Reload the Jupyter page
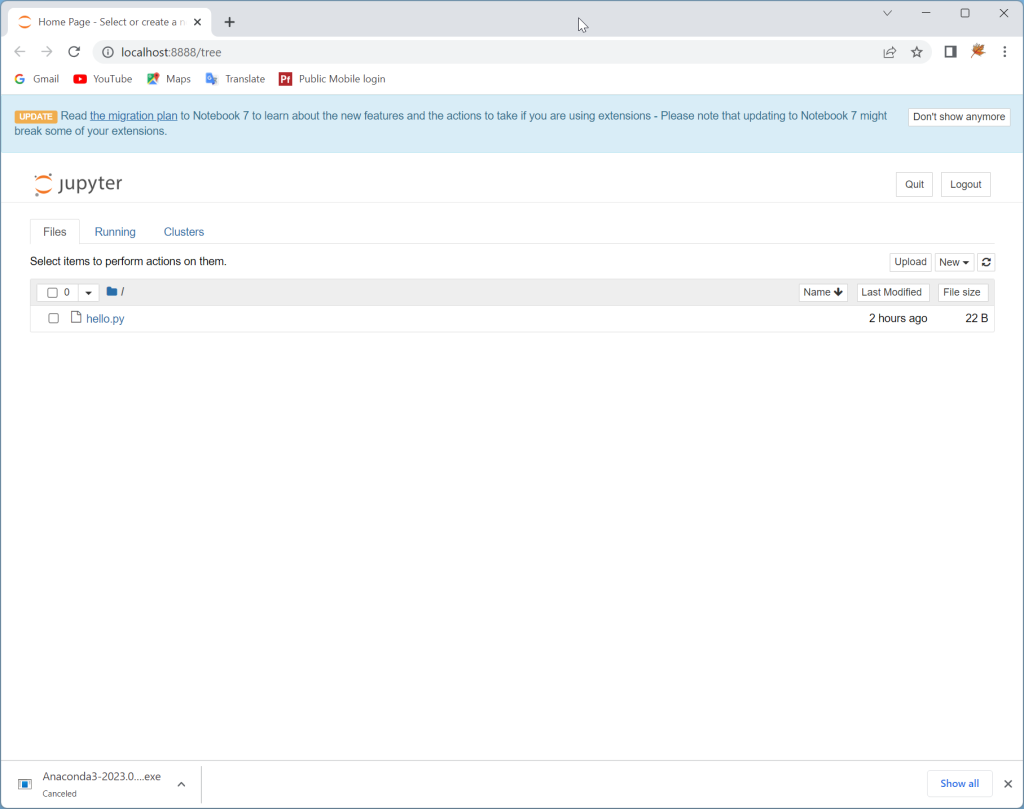 [74, 52]
